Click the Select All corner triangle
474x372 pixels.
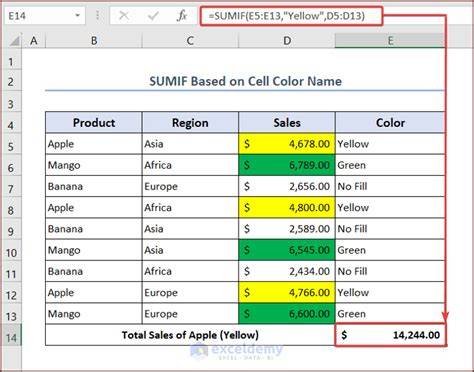pyautogui.click(x=14, y=41)
